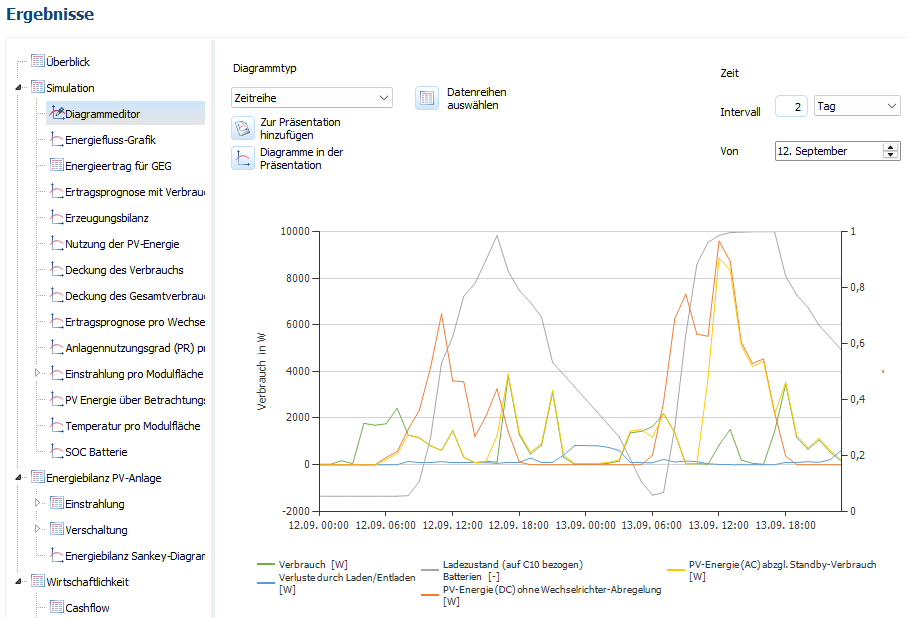
Task: Click the Verbrauch green legend line
Action: click(x=266, y=565)
